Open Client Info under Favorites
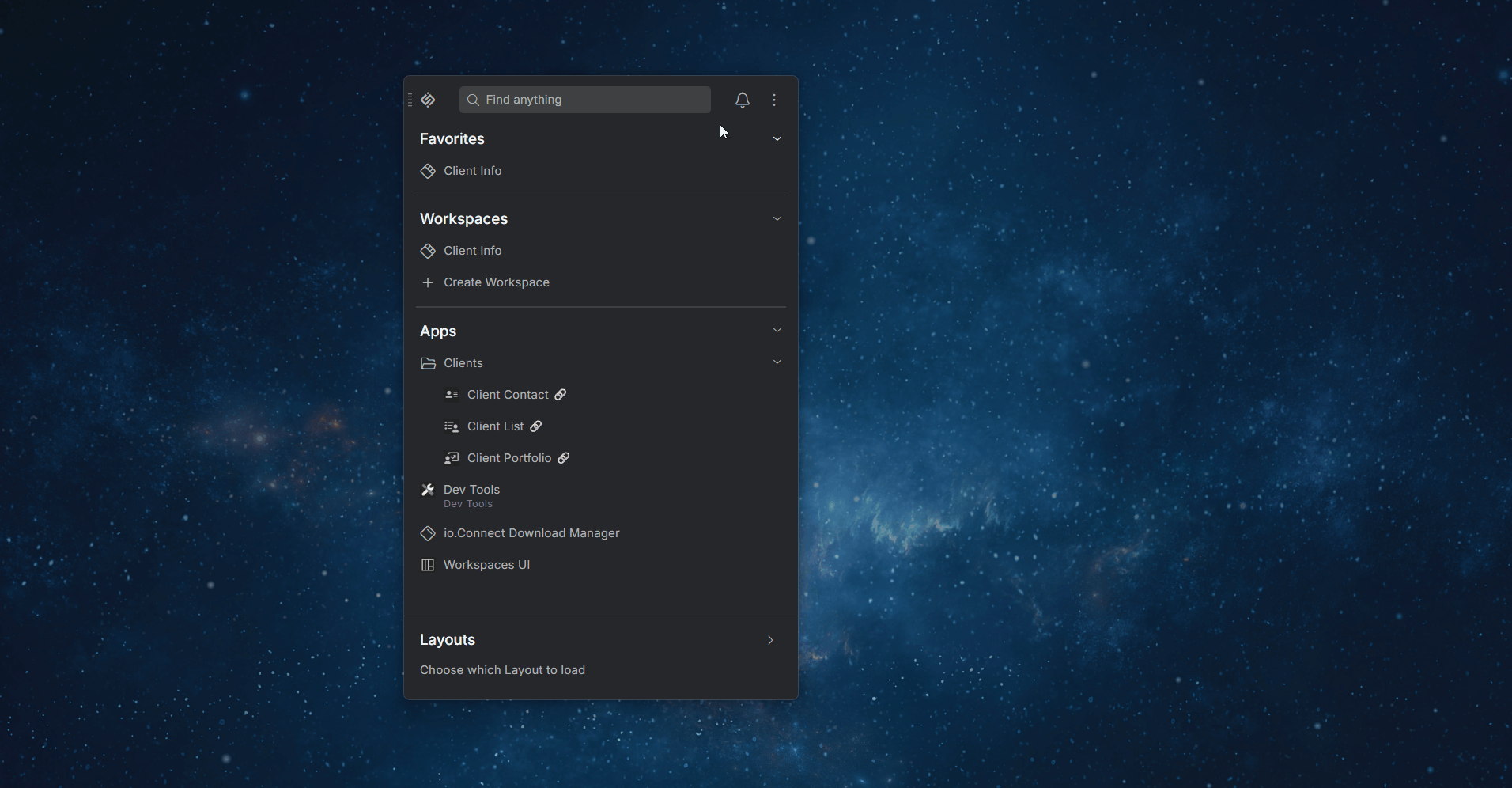Image resolution: width=1512 pixels, height=788 pixels. [472, 171]
